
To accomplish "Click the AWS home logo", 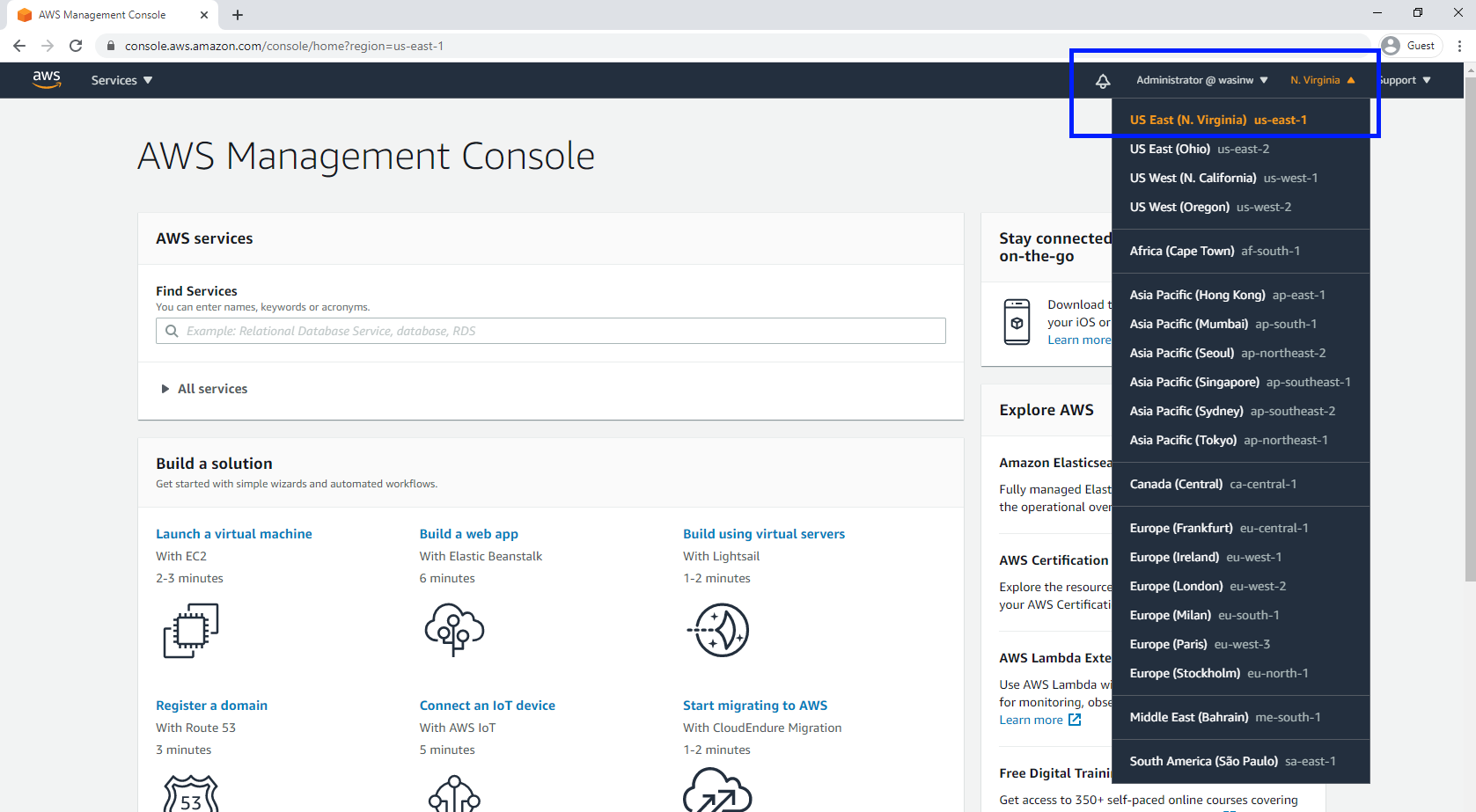I will pyautogui.click(x=46, y=79).
